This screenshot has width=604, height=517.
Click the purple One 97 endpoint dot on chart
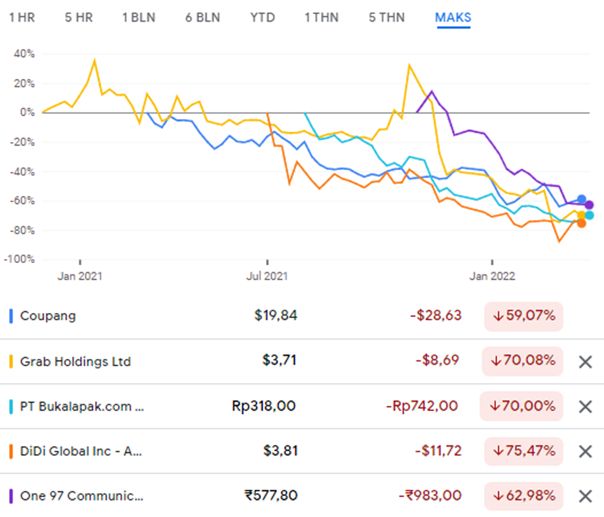[x=589, y=205]
